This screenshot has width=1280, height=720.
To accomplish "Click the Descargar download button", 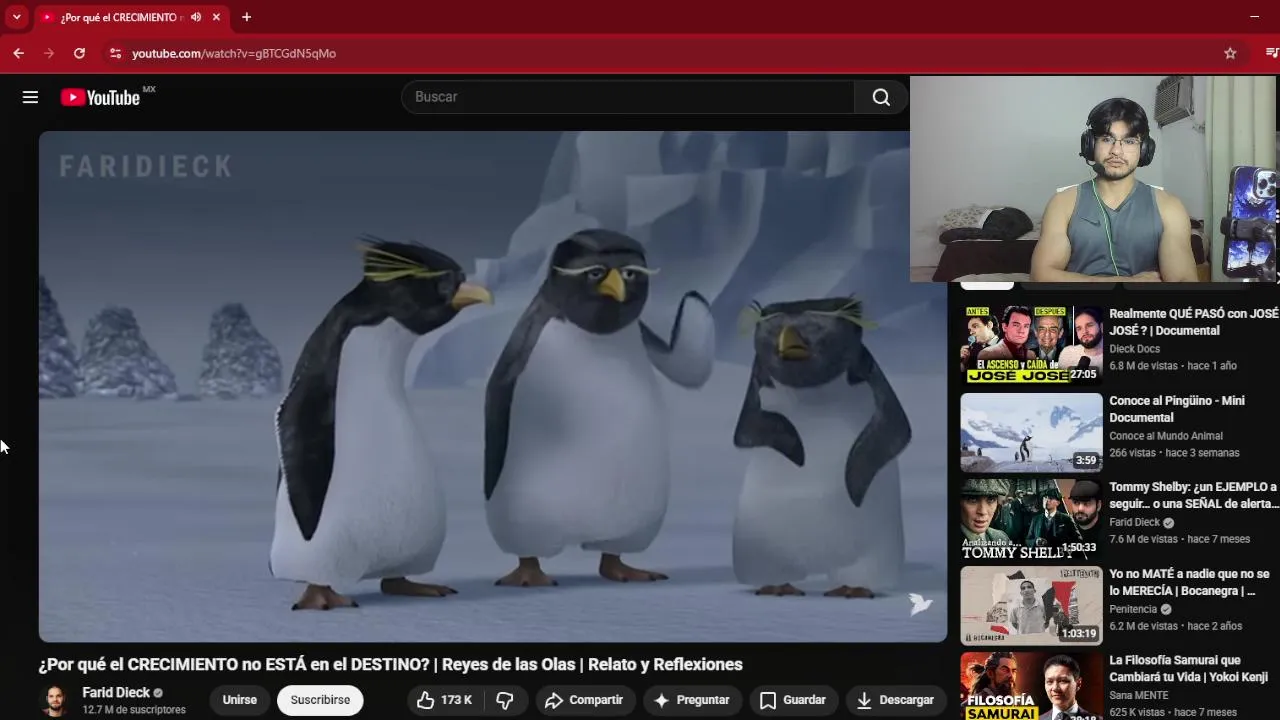I will (895, 700).
